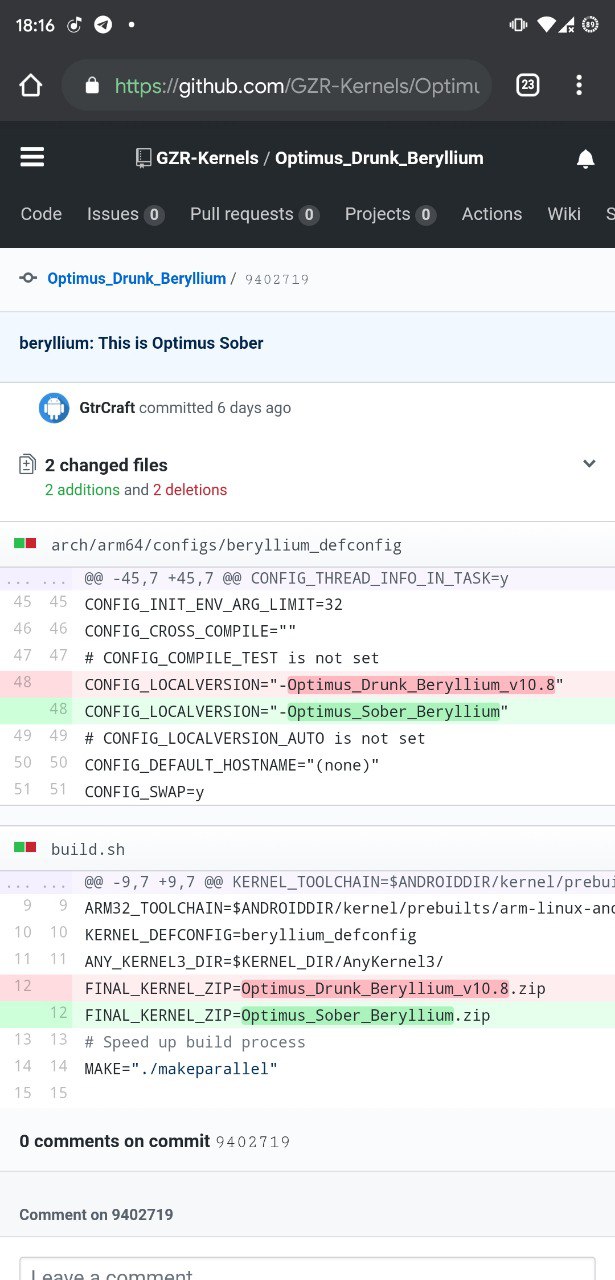Viewport: 615px width, 1280px height.
Task: Open GitHub notifications bell
Action: (x=586, y=158)
